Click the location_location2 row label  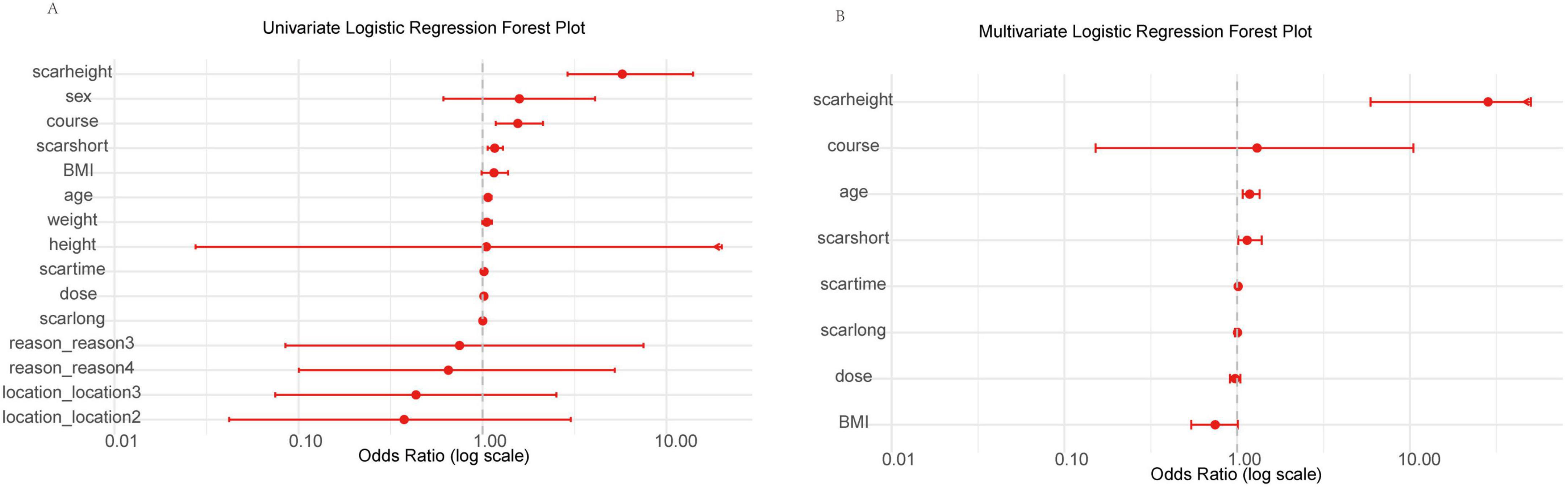(x=71, y=417)
